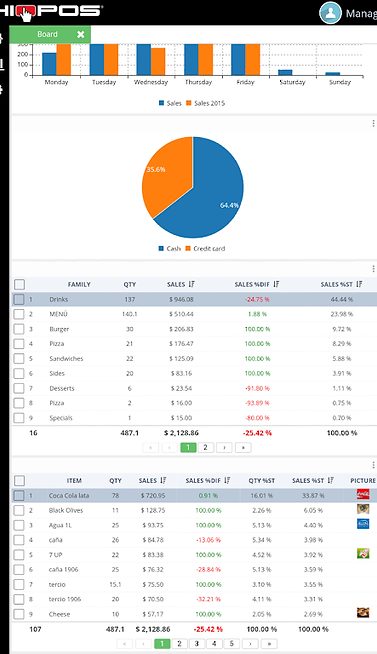Go to page 5 of item table
This screenshot has width=377, height=654.
[231, 644]
